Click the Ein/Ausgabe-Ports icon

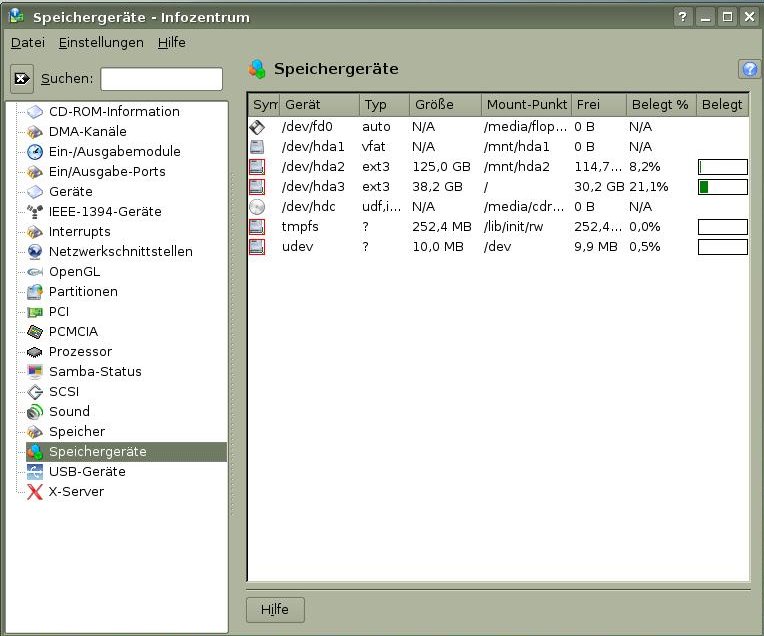(x=35, y=172)
